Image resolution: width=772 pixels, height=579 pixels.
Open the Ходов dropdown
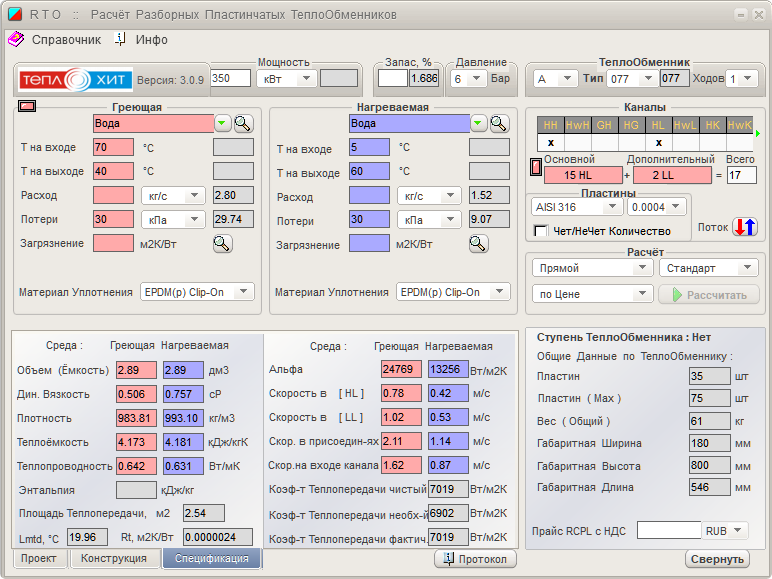[x=742, y=79]
